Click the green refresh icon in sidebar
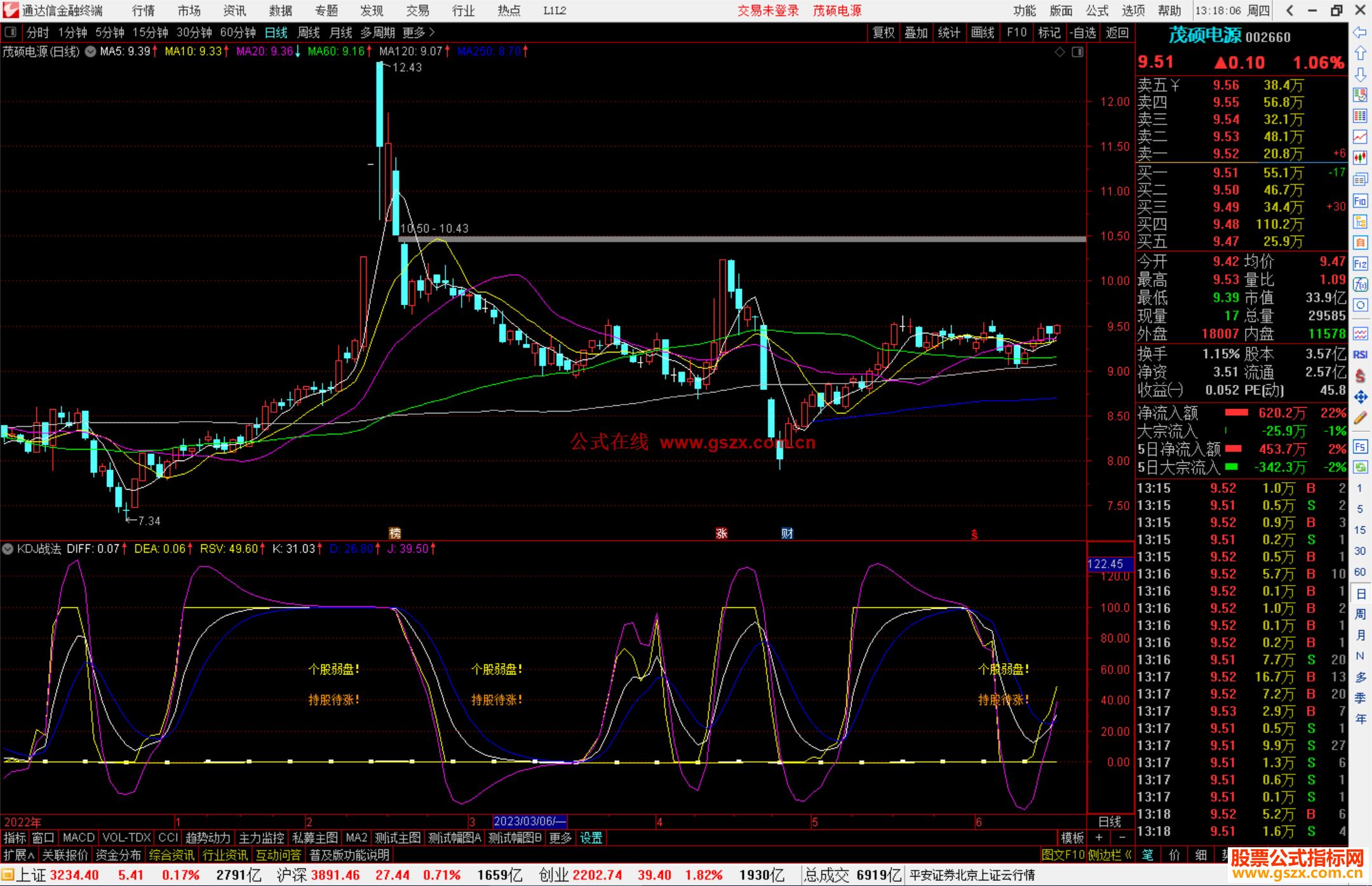Image resolution: width=1372 pixels, height=886 pixels. 1360,467
